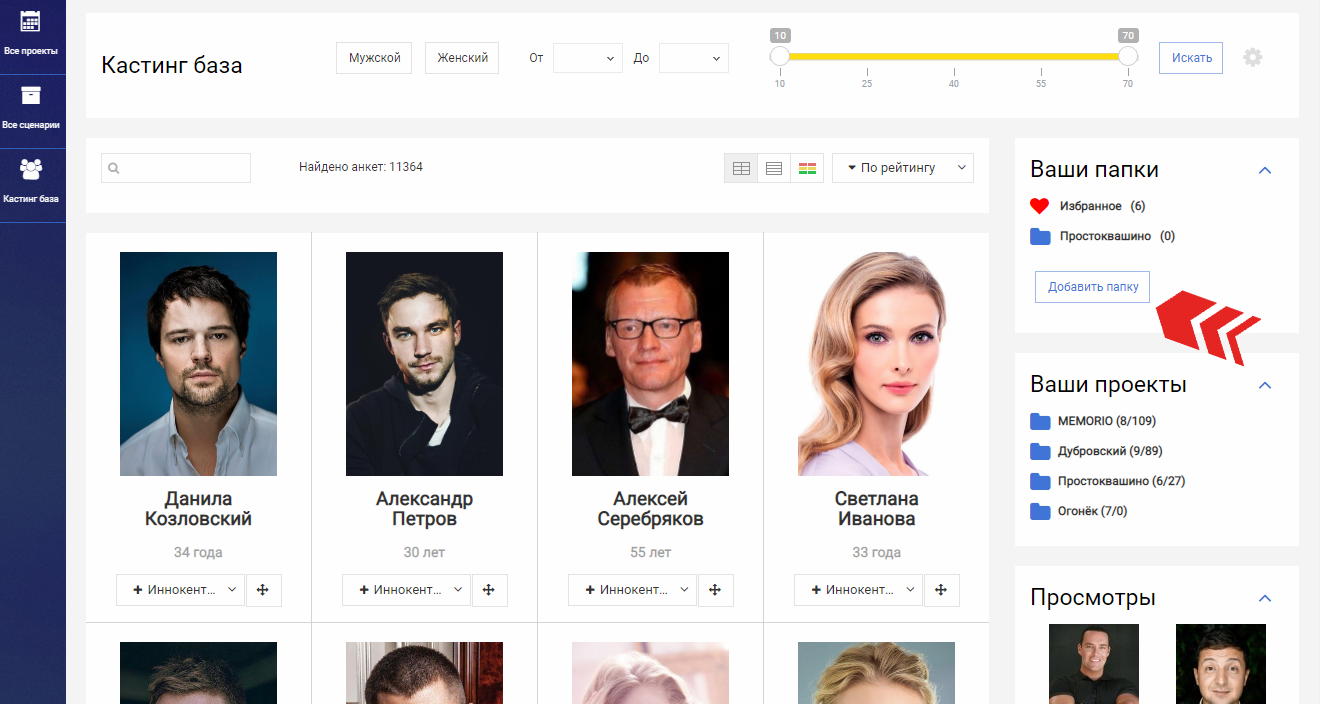Screen dimensions: 1320x704
Task: Open the По рейтингу sort dropdown
Action: click(903, 168)
